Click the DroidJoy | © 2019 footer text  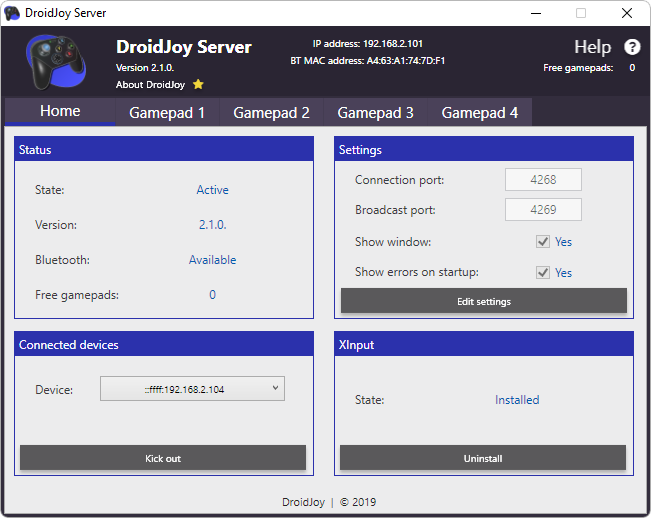point(329,502)
